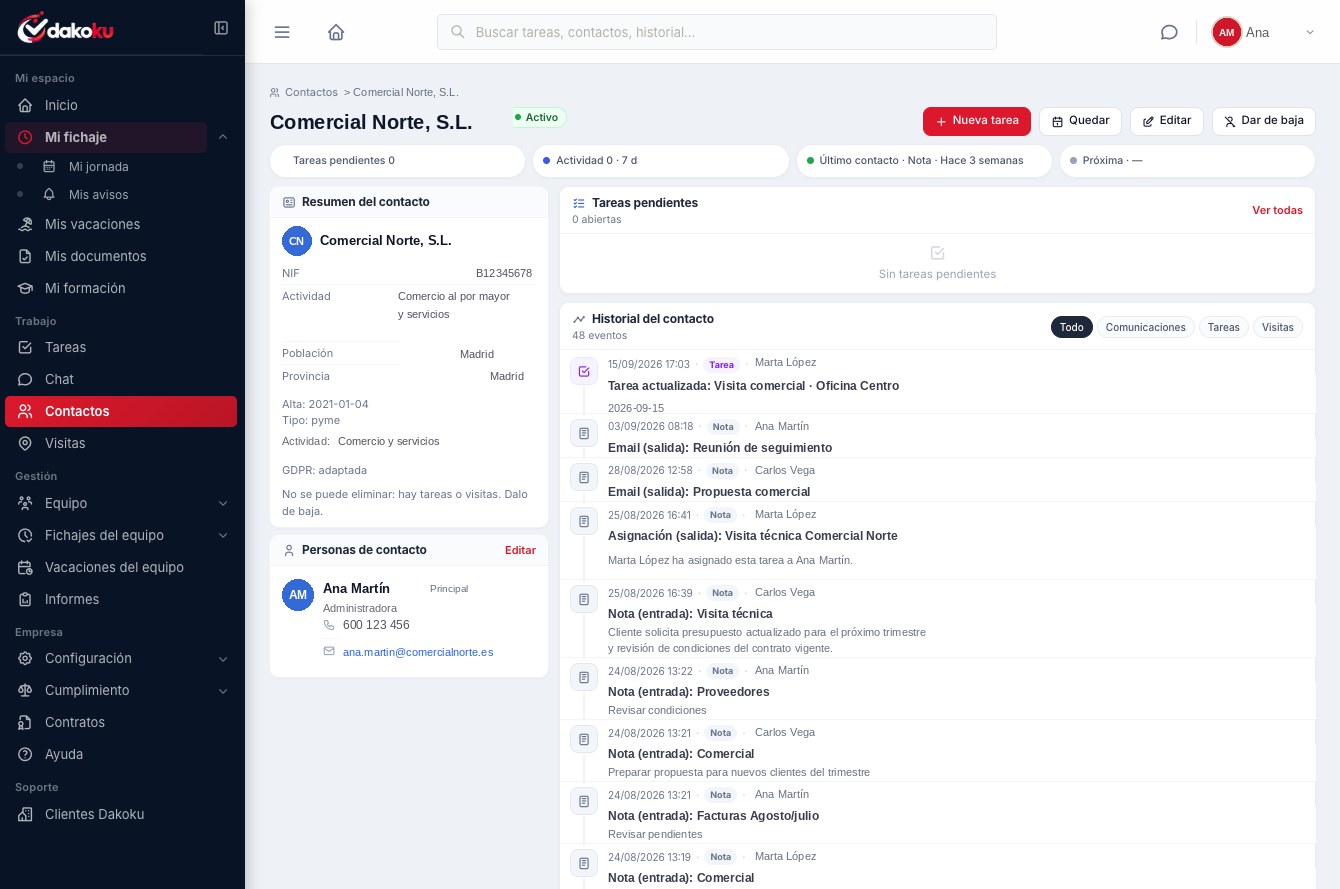Screen dimensions: 1340x889
Task: Click the Quedar button
Action: (1080, 121)
